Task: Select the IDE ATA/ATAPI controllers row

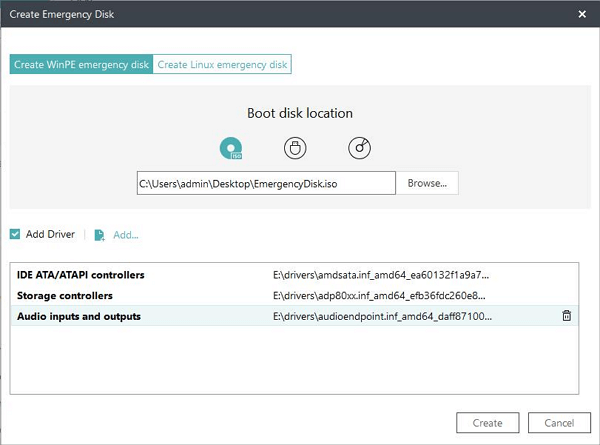Action: click(294, 275)
